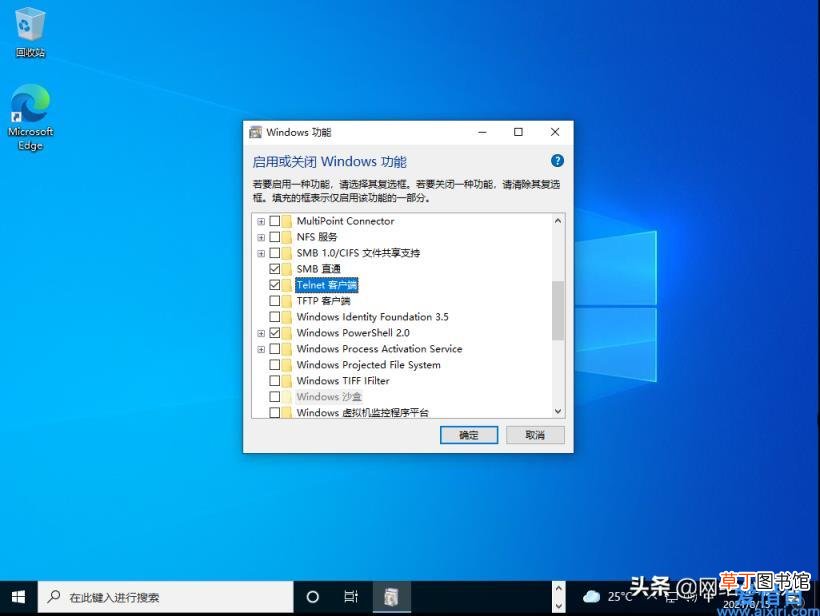Select the SMB 直通 label
Image resolution: width=820 pixels, height=616 pixels.
click(x=318, y=269)
